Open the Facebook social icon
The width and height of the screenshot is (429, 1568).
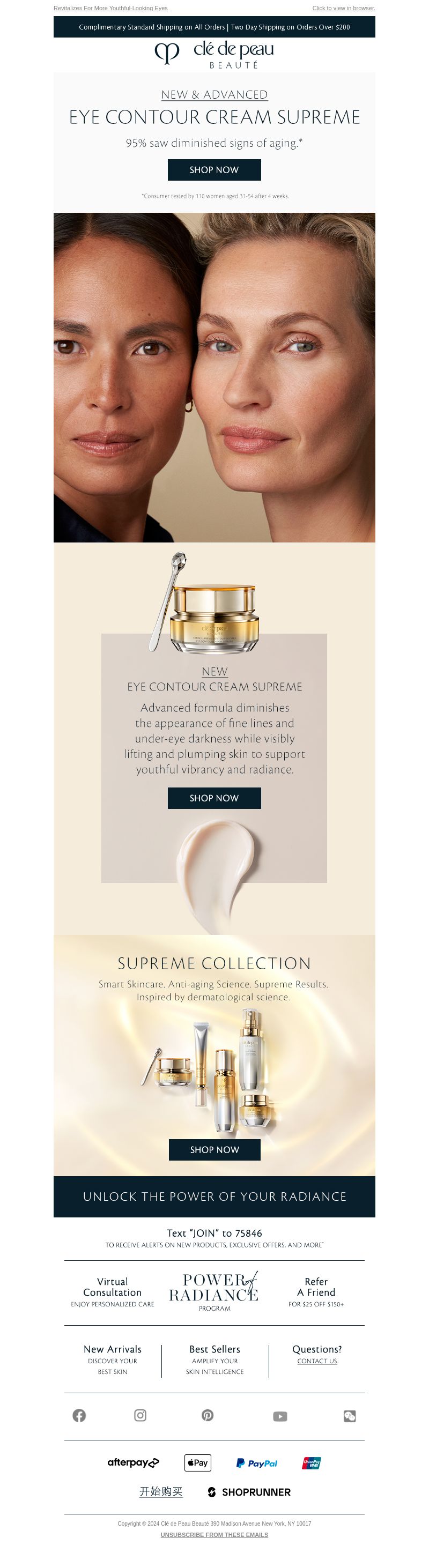coord(79,1415)
